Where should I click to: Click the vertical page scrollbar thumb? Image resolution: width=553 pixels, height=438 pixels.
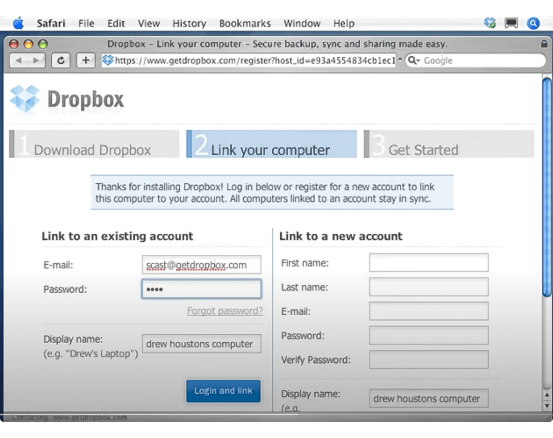[547, 187]
